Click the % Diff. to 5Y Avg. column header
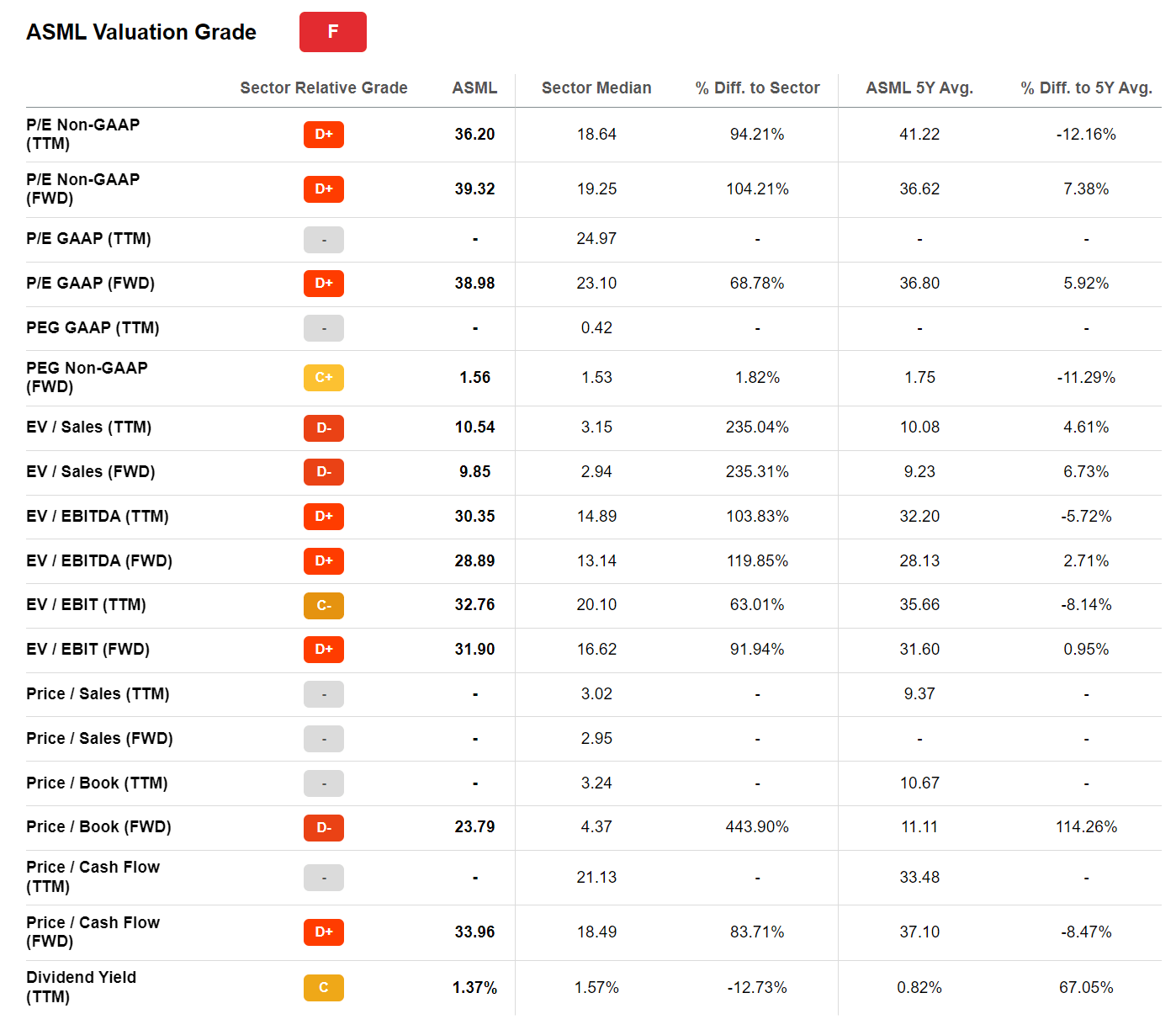 1086,88
